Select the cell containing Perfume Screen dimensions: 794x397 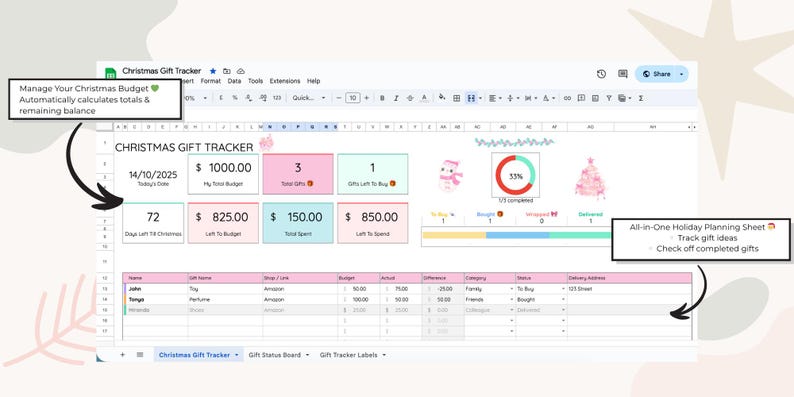(x=225, y=299)
